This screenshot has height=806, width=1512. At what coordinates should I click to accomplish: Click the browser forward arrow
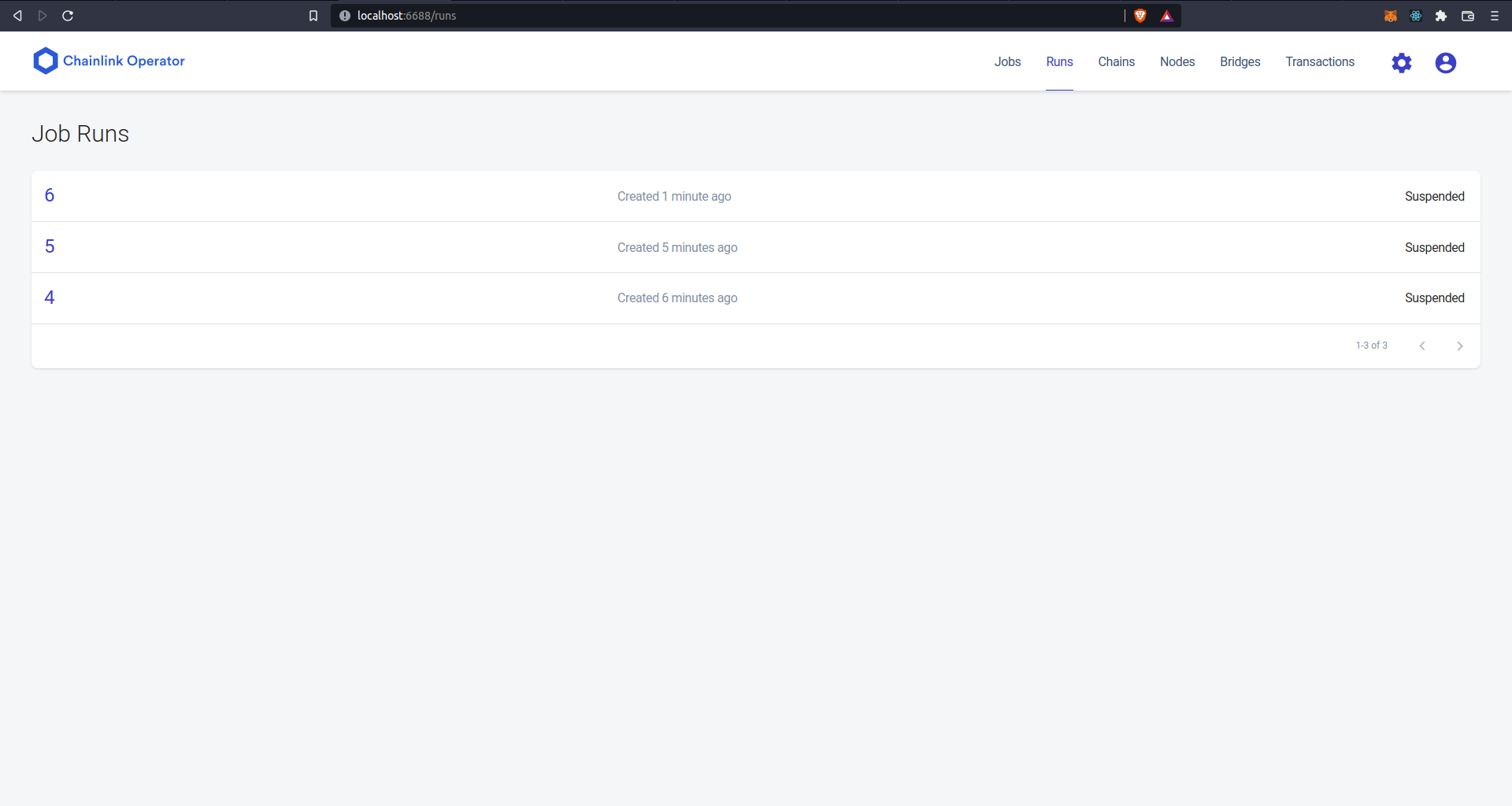pyautogui.click(x=43, y=16)
